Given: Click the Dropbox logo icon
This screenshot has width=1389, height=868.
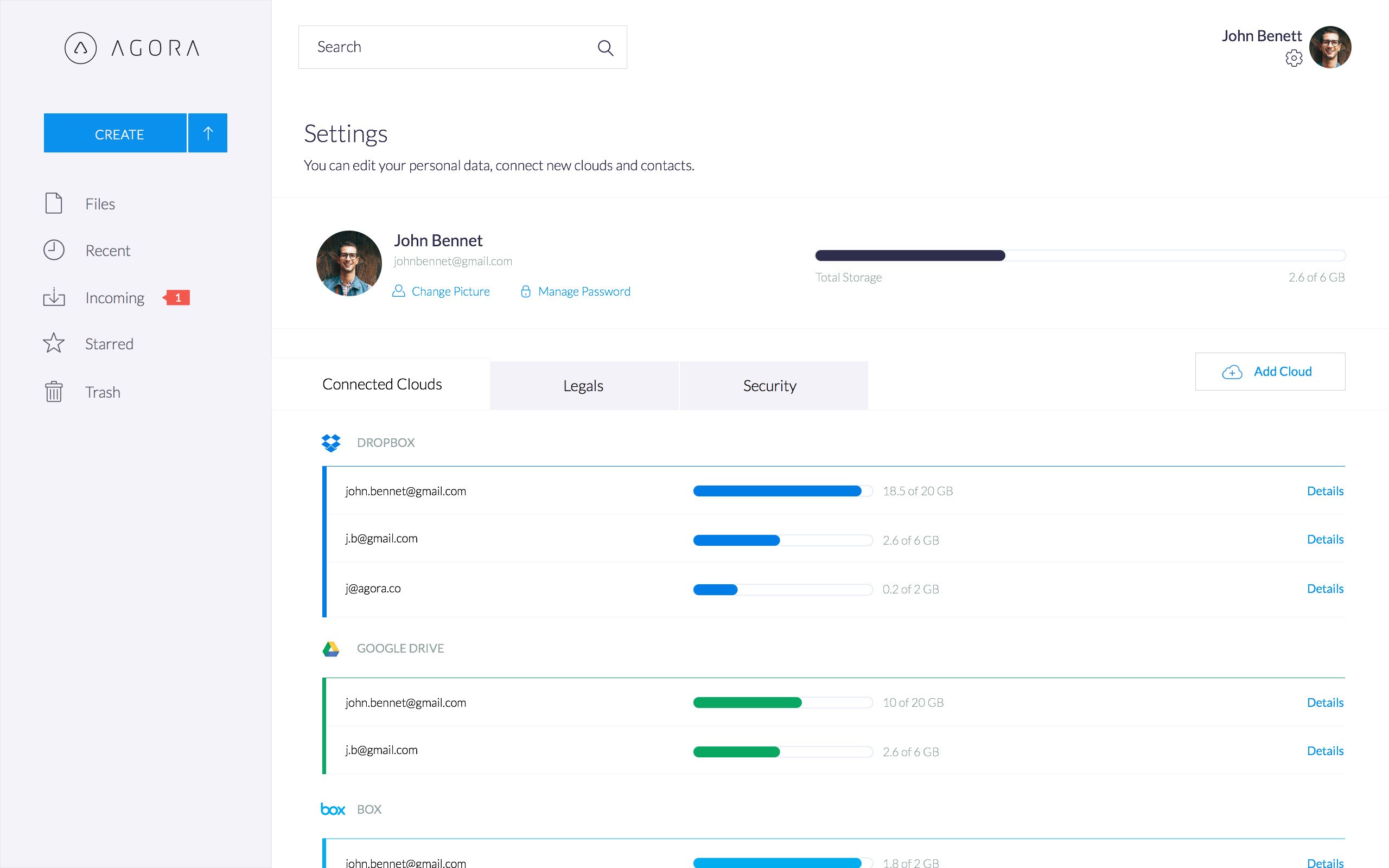Looking at the screenshot, I should click(x=331, y=443).
